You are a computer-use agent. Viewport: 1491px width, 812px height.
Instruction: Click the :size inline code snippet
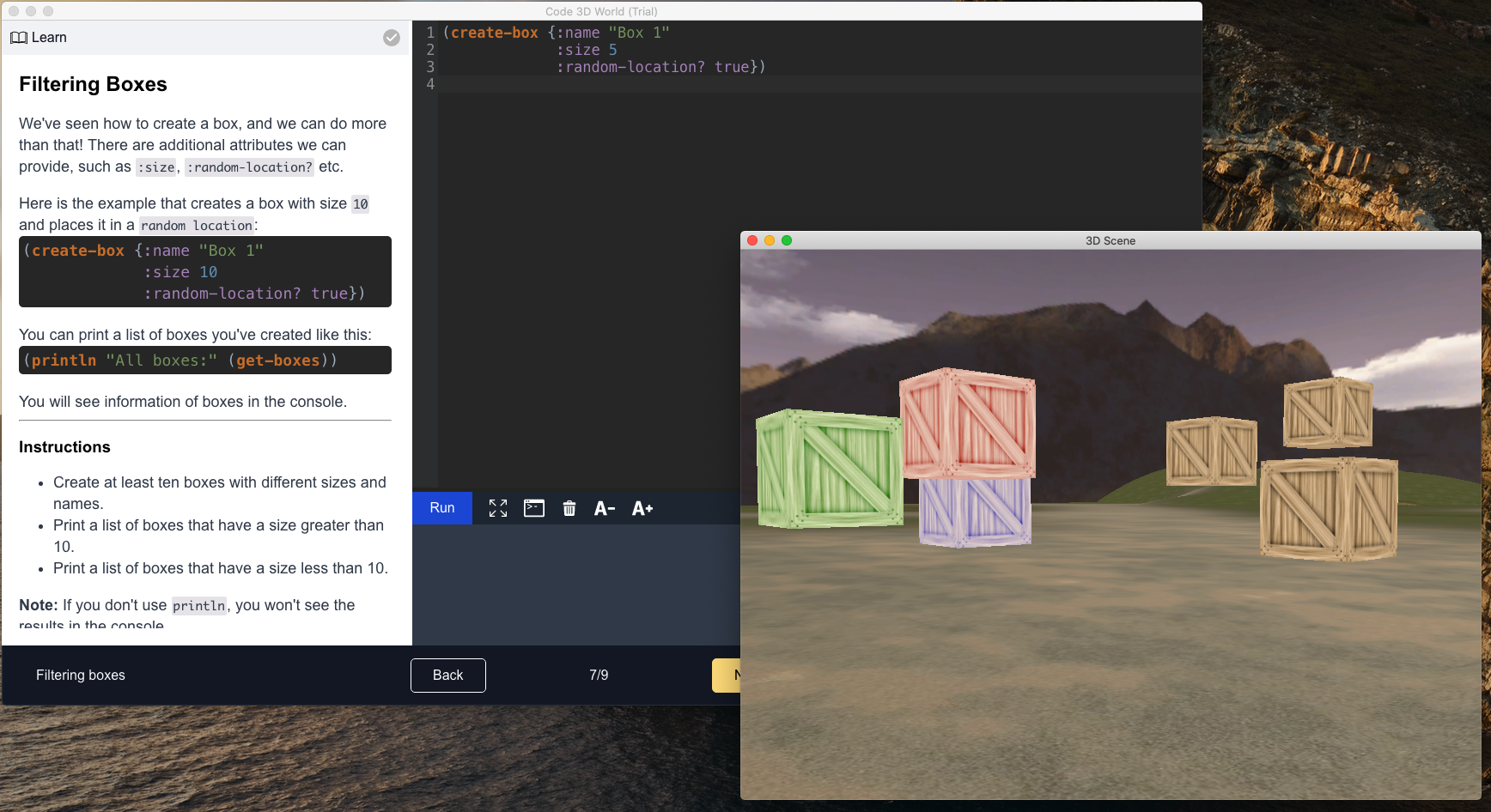155,167
